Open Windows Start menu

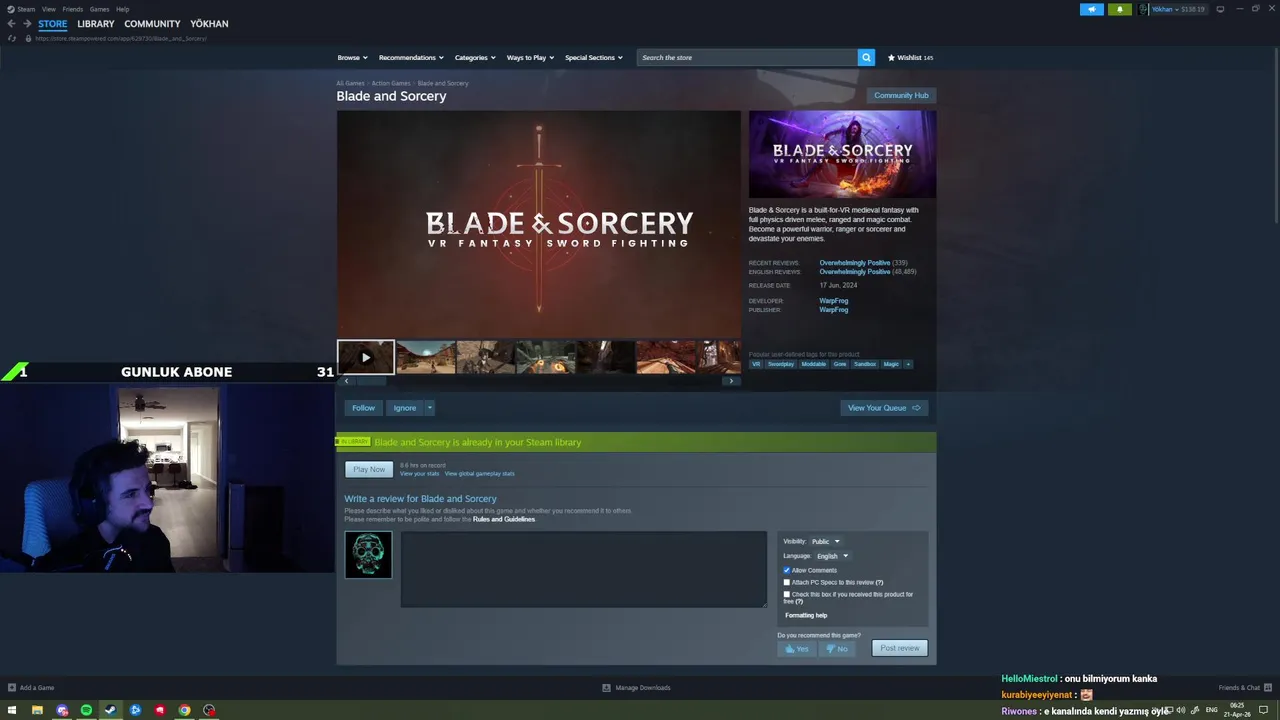click(12, 710)
